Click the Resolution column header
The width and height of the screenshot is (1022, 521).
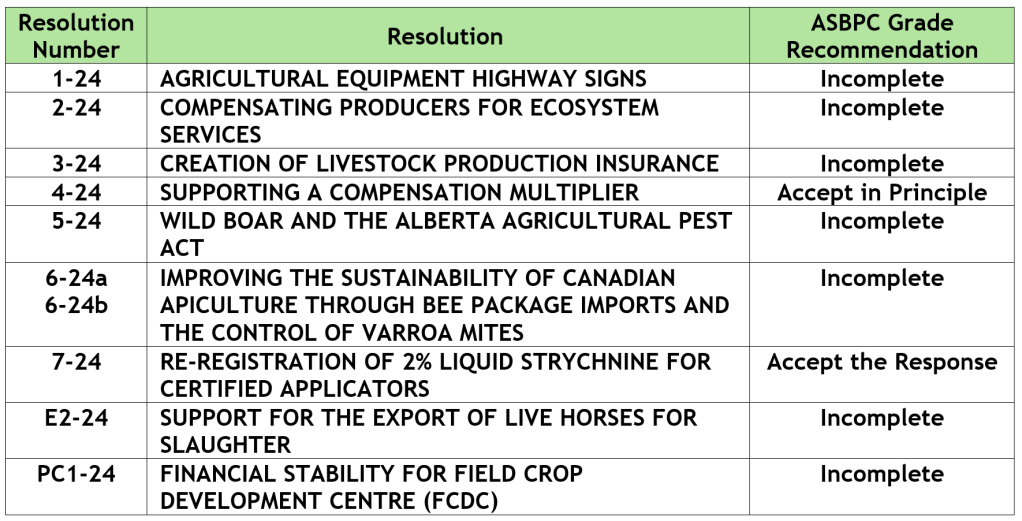(x=445, y=37)
